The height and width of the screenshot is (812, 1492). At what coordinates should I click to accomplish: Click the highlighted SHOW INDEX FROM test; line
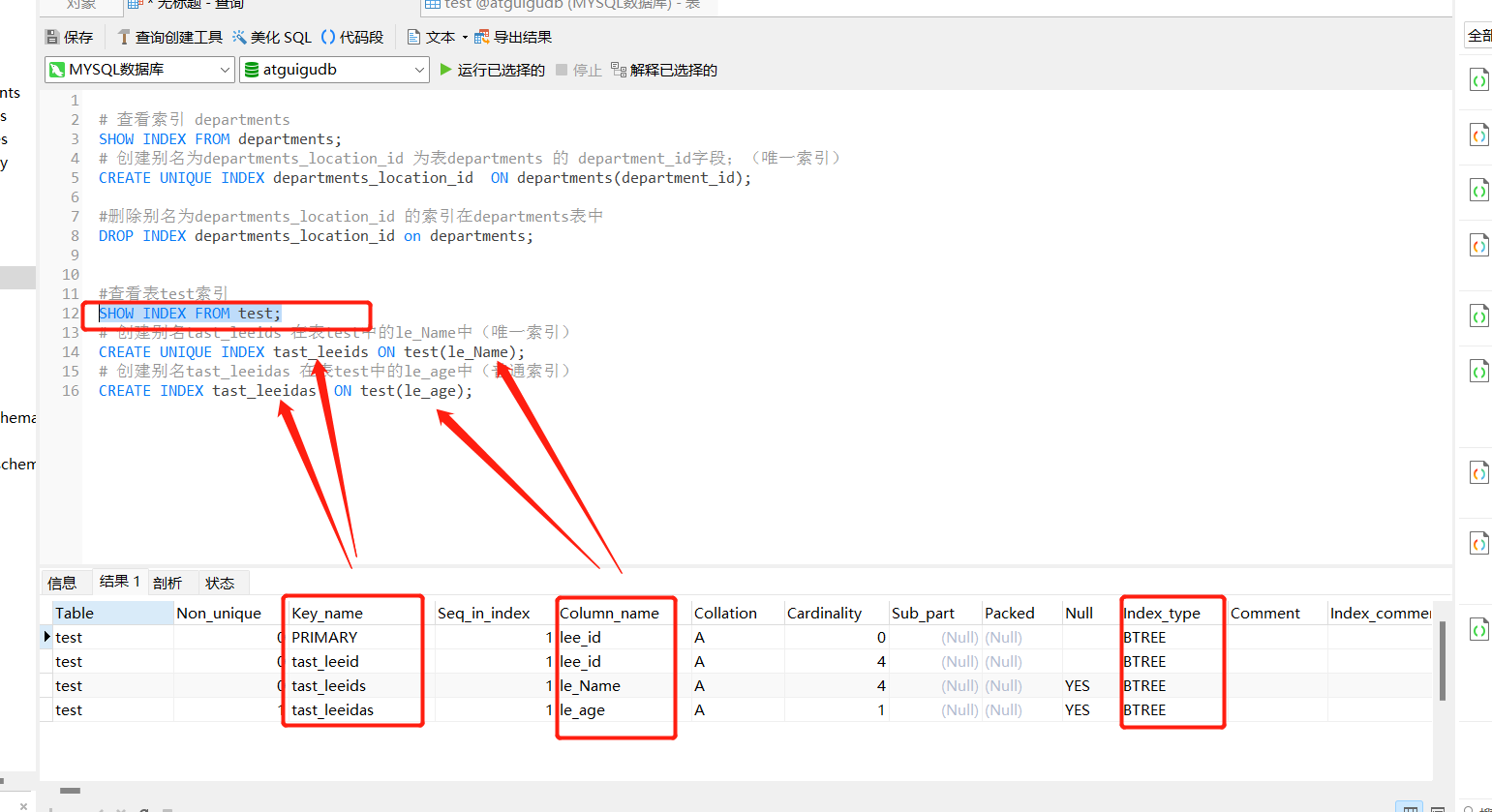[190, 314]
